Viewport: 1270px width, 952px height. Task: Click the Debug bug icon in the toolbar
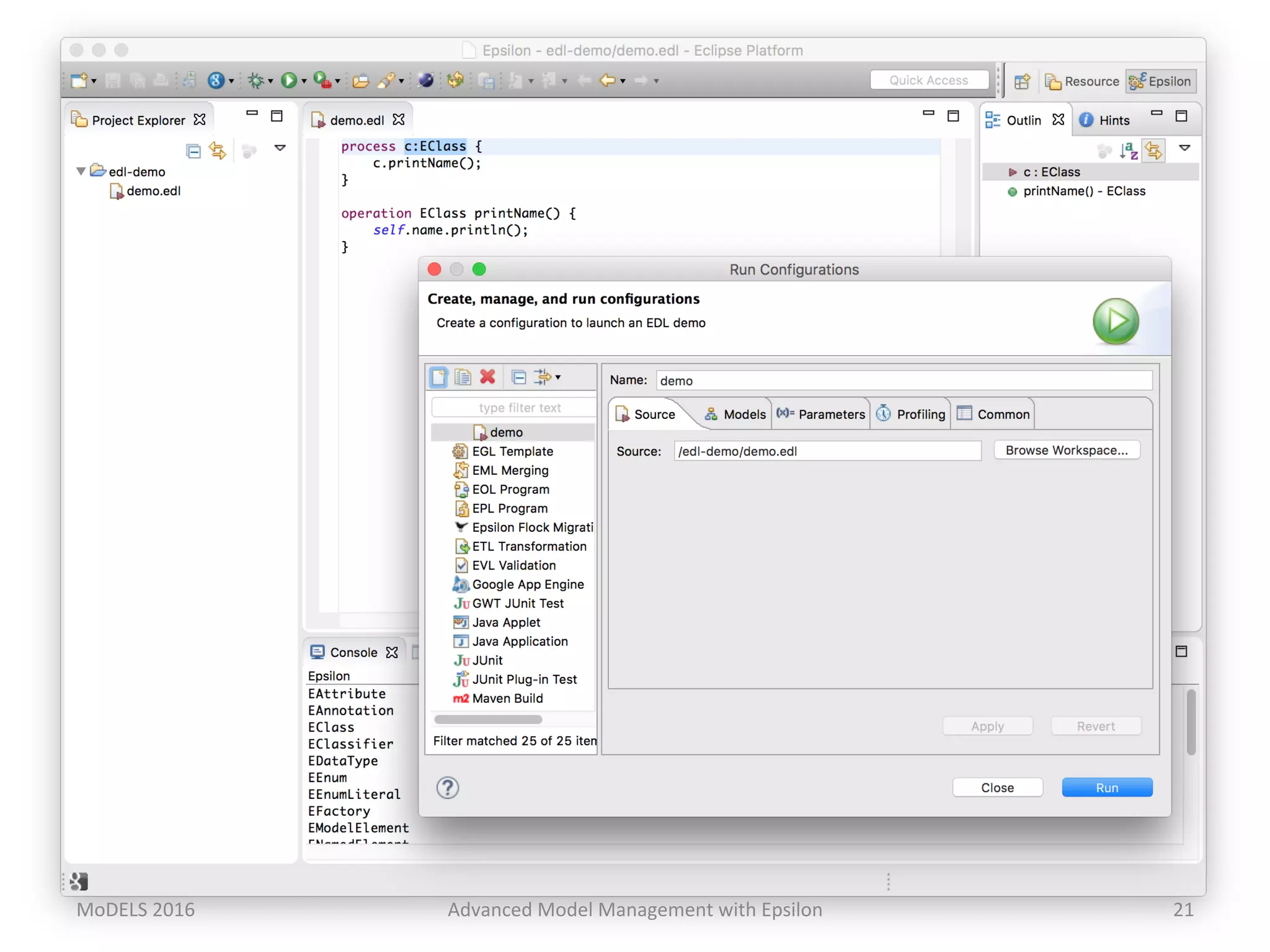[255, 80]
